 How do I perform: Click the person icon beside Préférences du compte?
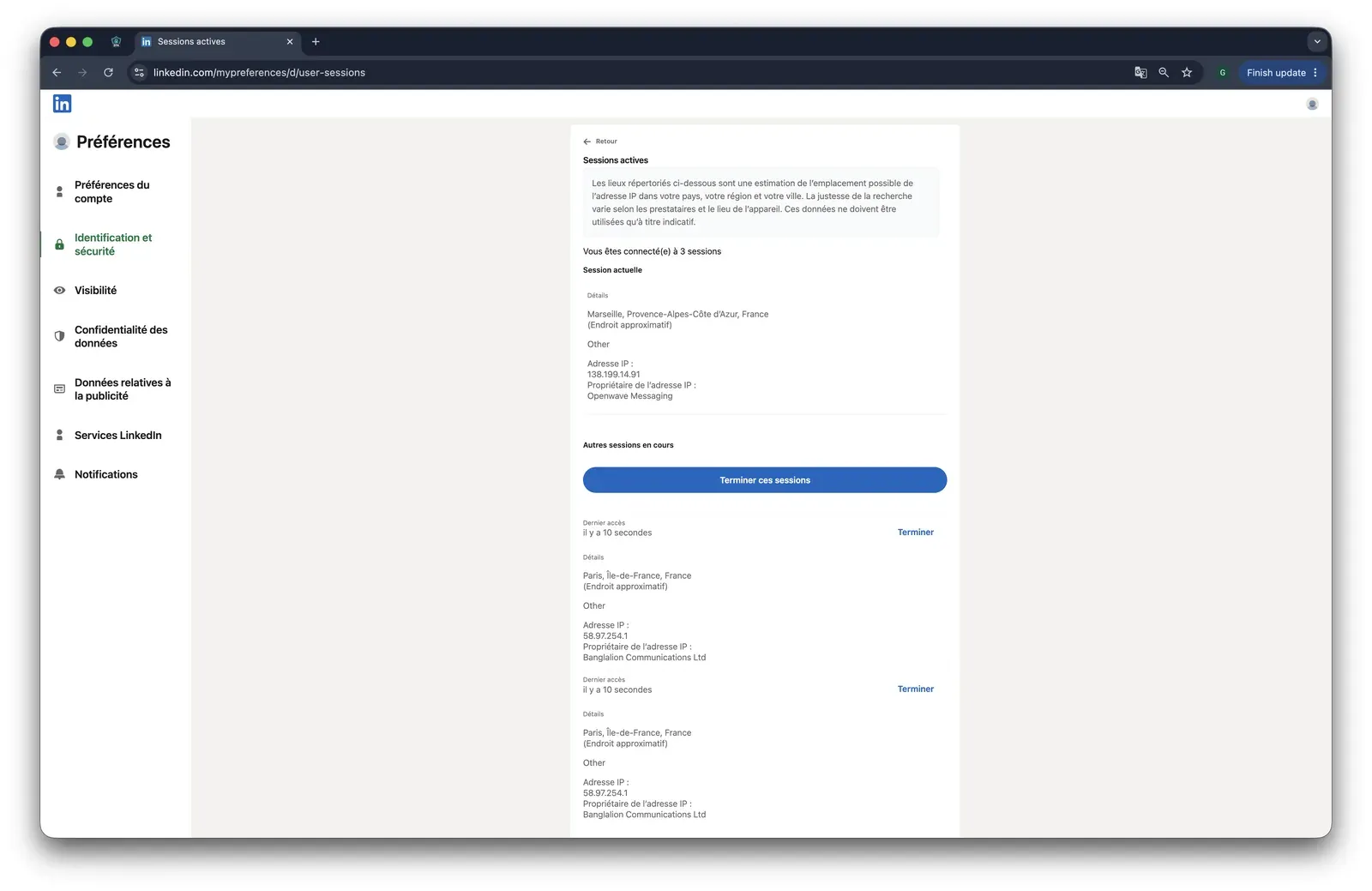59,192
